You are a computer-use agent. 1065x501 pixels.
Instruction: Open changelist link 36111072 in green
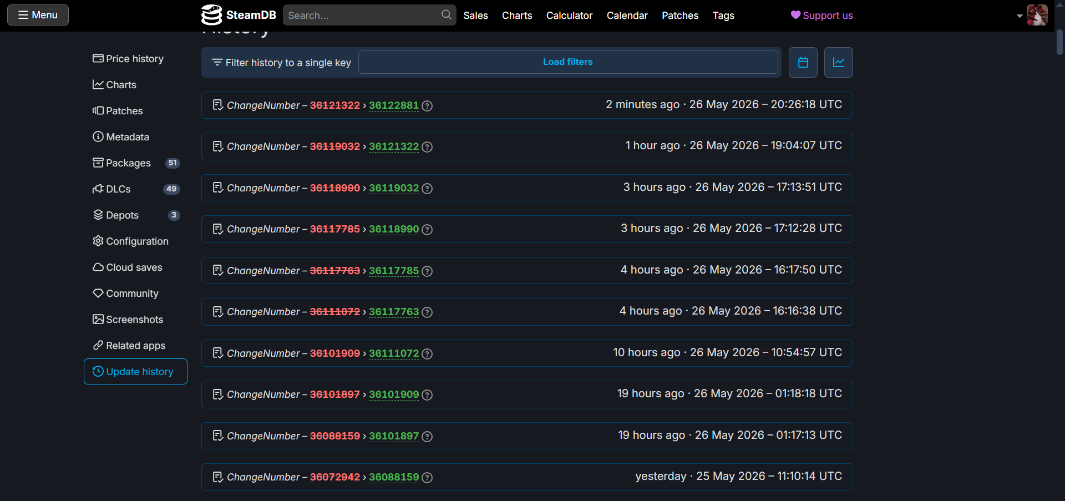pyautogui.click(x=394, y=354)
